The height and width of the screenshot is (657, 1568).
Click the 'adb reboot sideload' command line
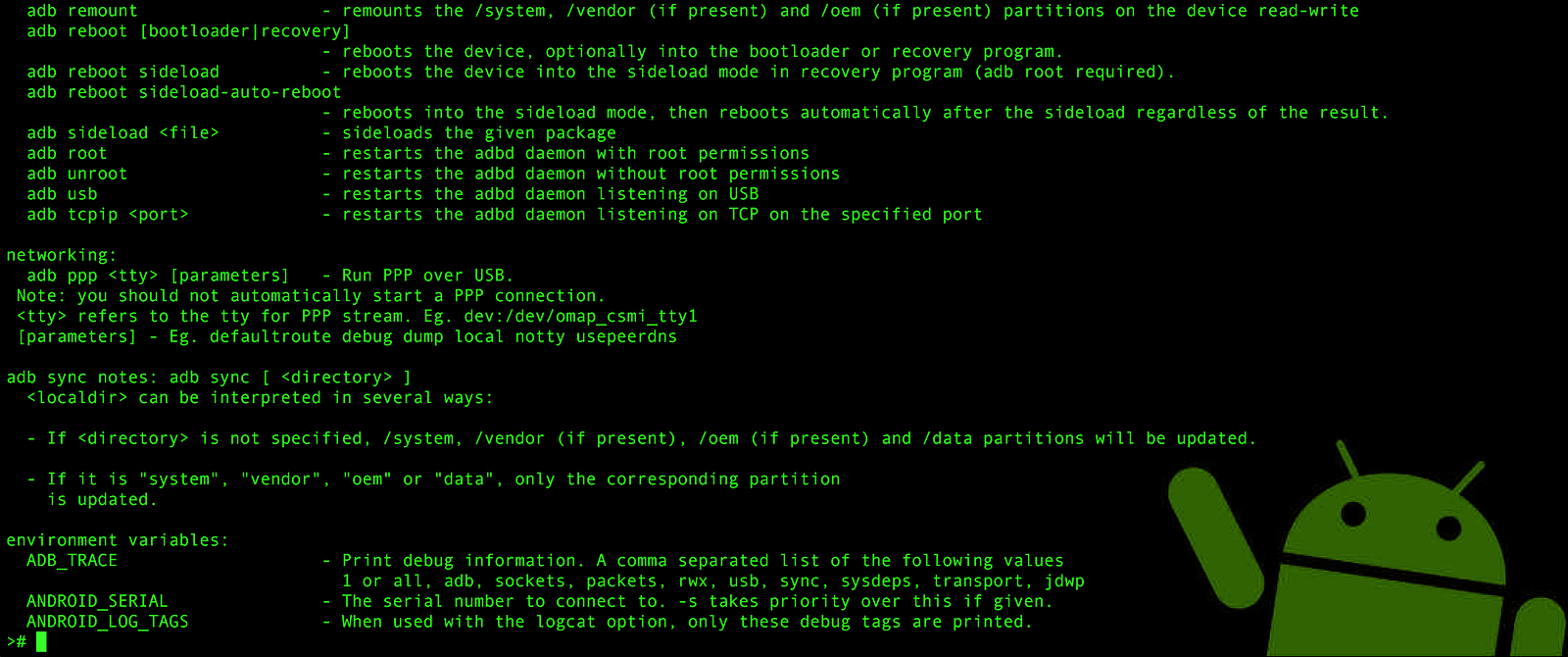click(123, 72)
